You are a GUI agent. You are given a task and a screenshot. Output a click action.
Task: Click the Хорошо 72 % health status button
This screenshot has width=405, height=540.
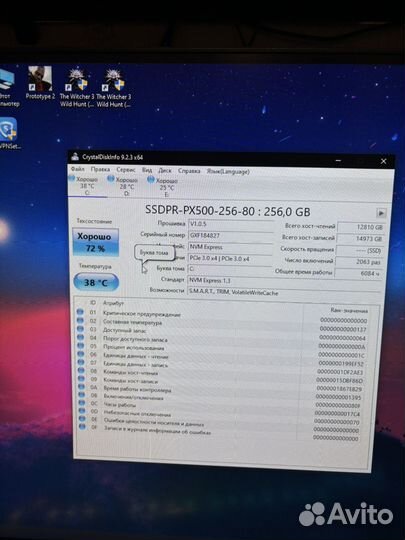(x=95, y=242)
